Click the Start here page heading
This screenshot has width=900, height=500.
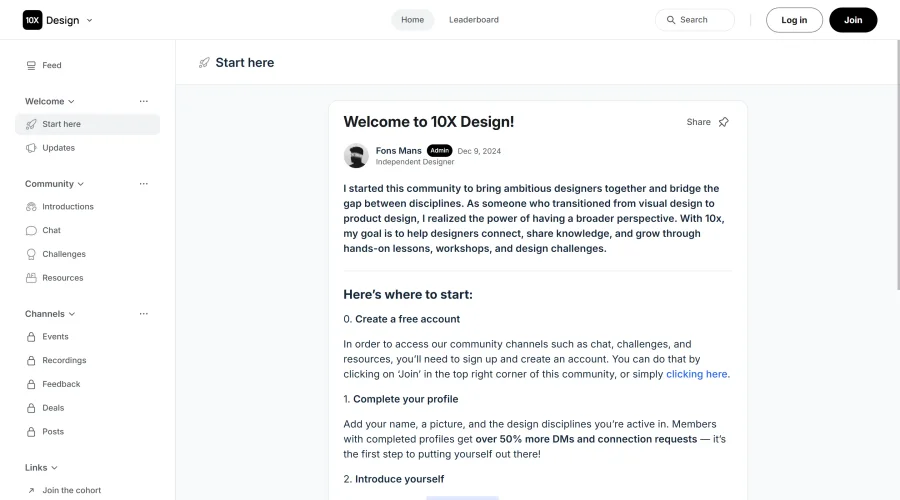pos(245,63)
